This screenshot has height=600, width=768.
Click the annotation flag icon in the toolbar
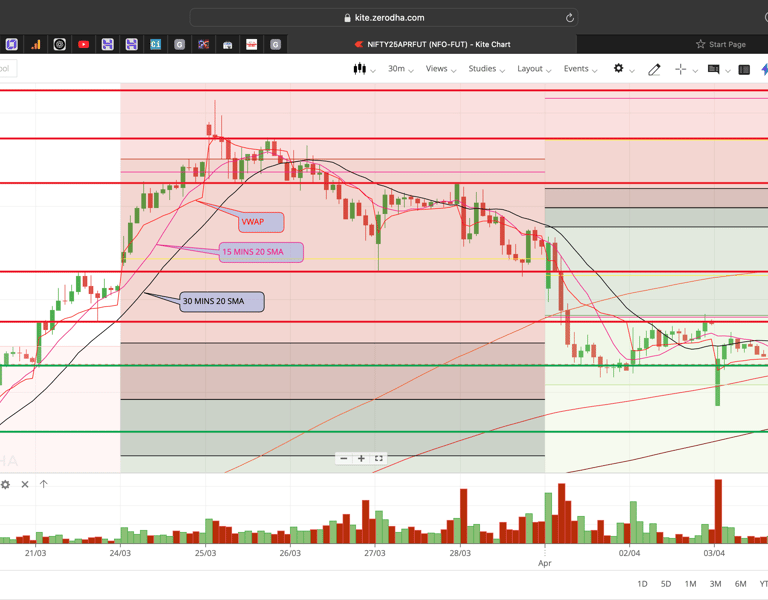click(x=714, y=70)
